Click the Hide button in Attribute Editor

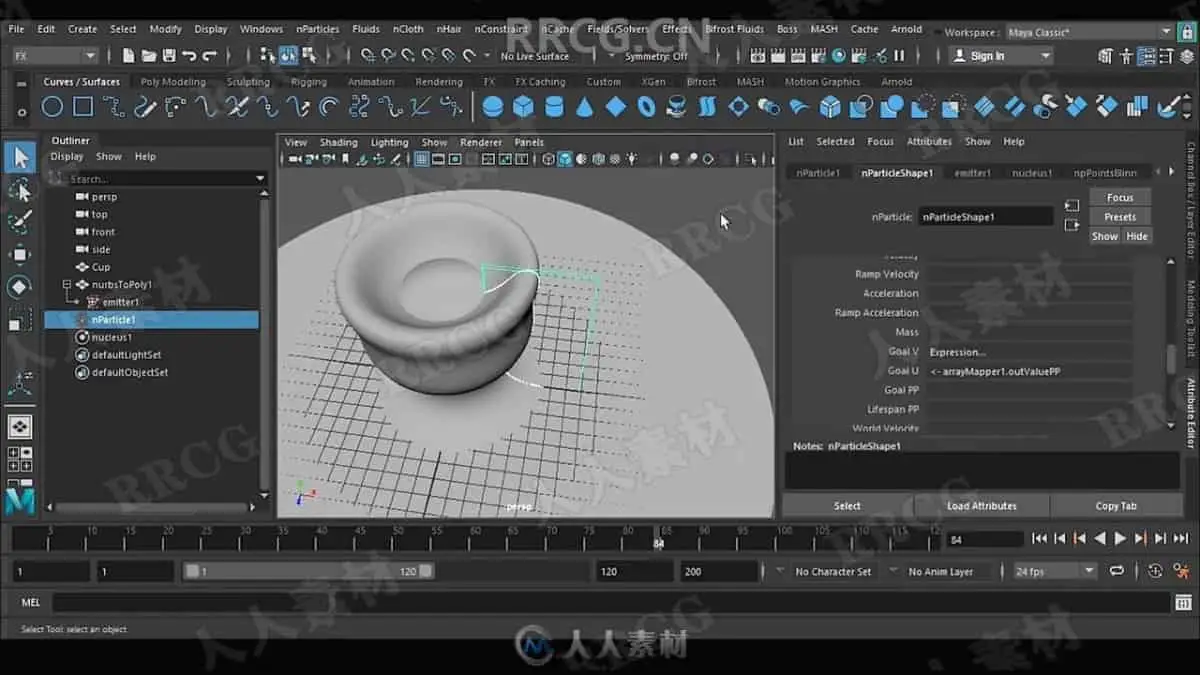(1137, 236)
